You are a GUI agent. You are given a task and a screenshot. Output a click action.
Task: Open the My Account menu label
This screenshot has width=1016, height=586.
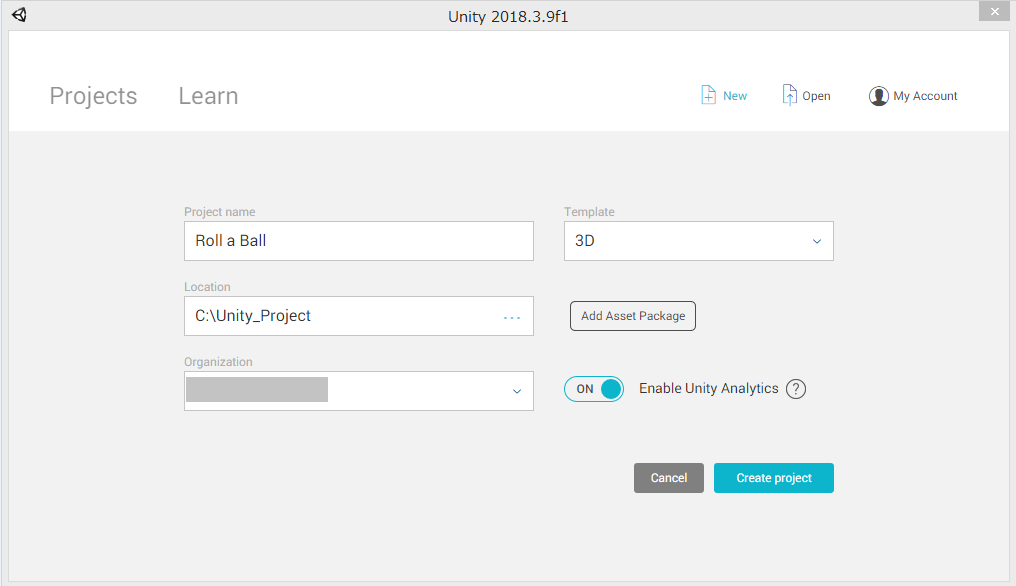click(925, 96)
